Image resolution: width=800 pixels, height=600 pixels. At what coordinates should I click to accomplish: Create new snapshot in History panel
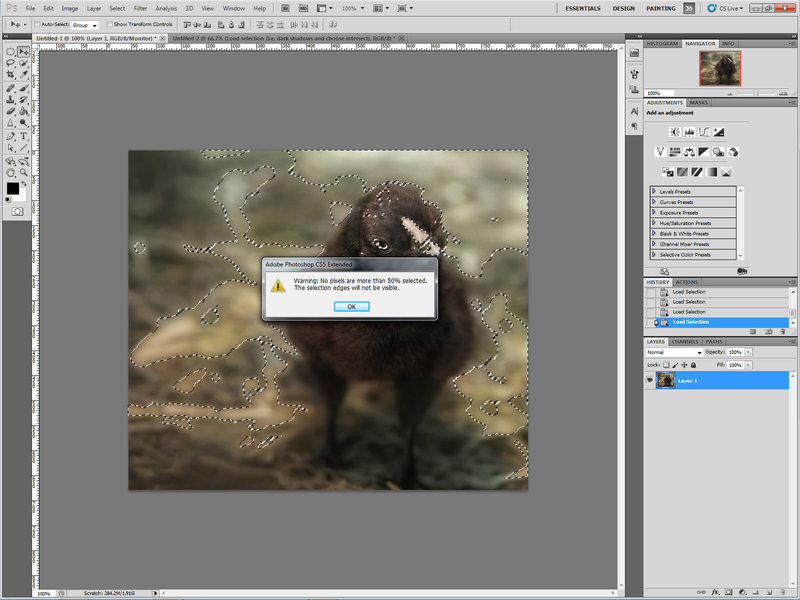769,332
